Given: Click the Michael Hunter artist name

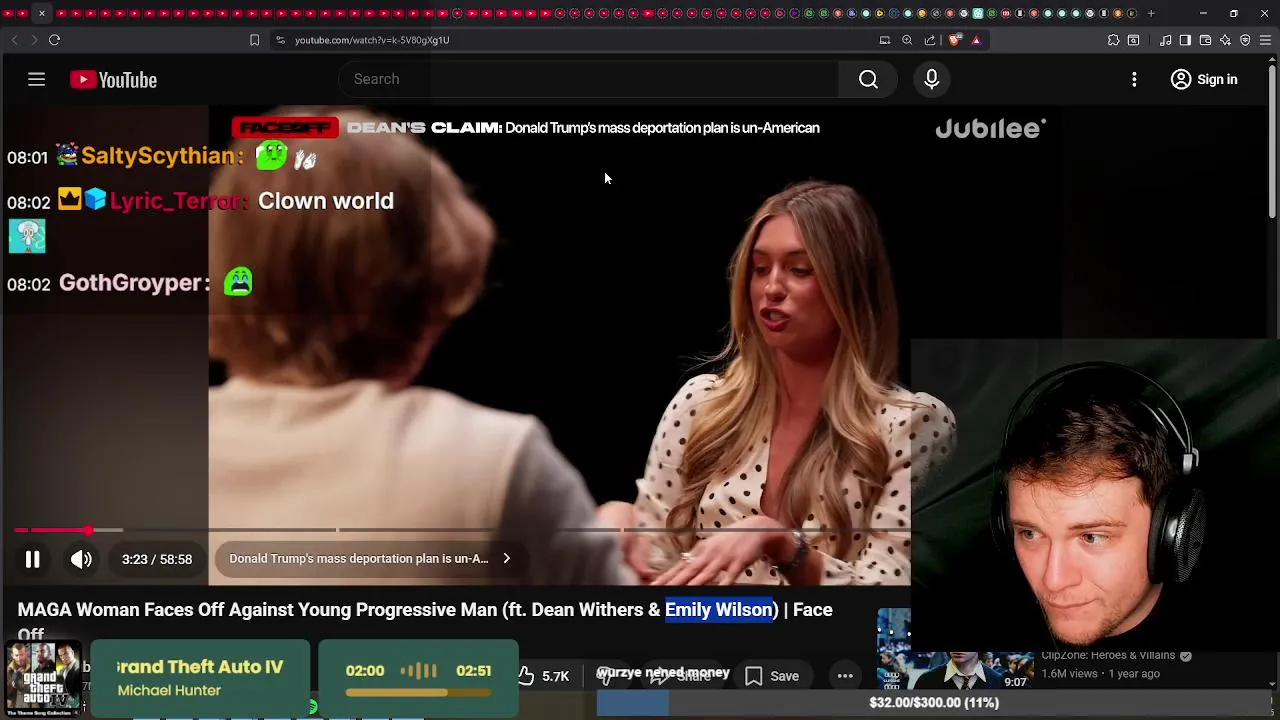Looking at the screenshot, I should pyautogui.click(x=169, y=690).
